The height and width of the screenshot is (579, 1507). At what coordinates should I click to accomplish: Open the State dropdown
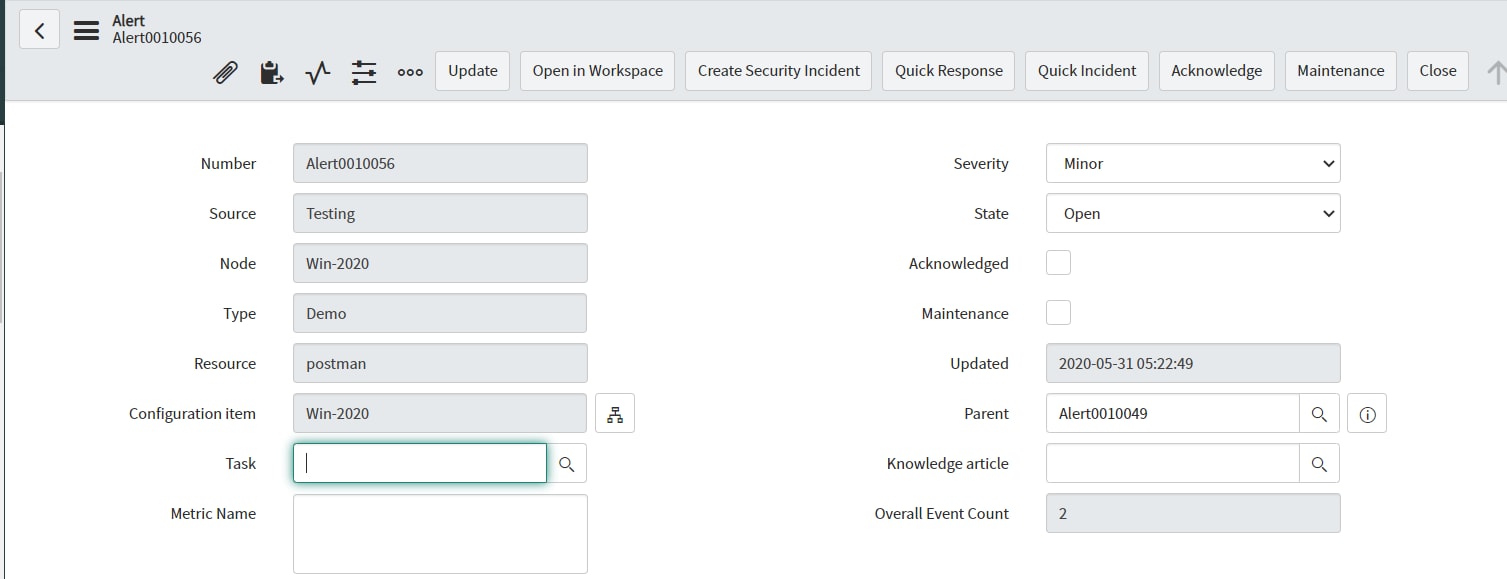[1192, 213]
